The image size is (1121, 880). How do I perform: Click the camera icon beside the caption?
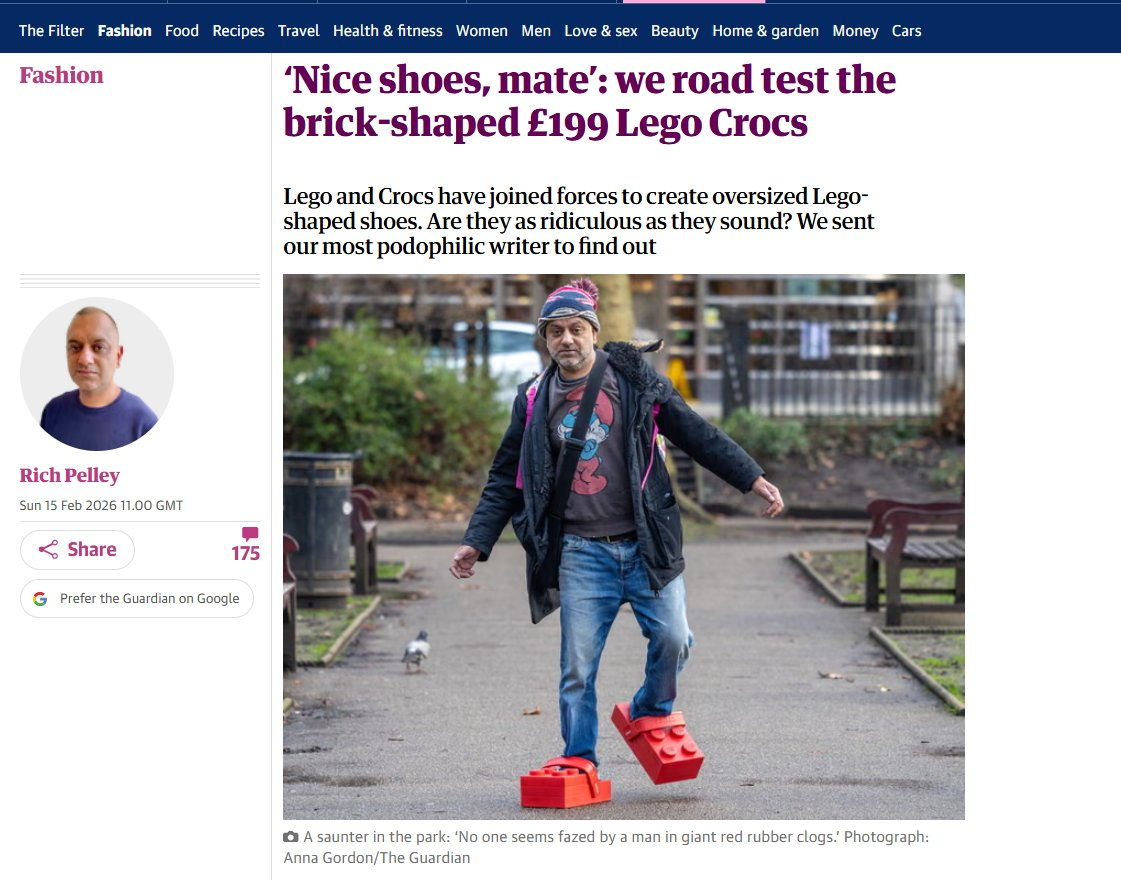coord(291,837)
